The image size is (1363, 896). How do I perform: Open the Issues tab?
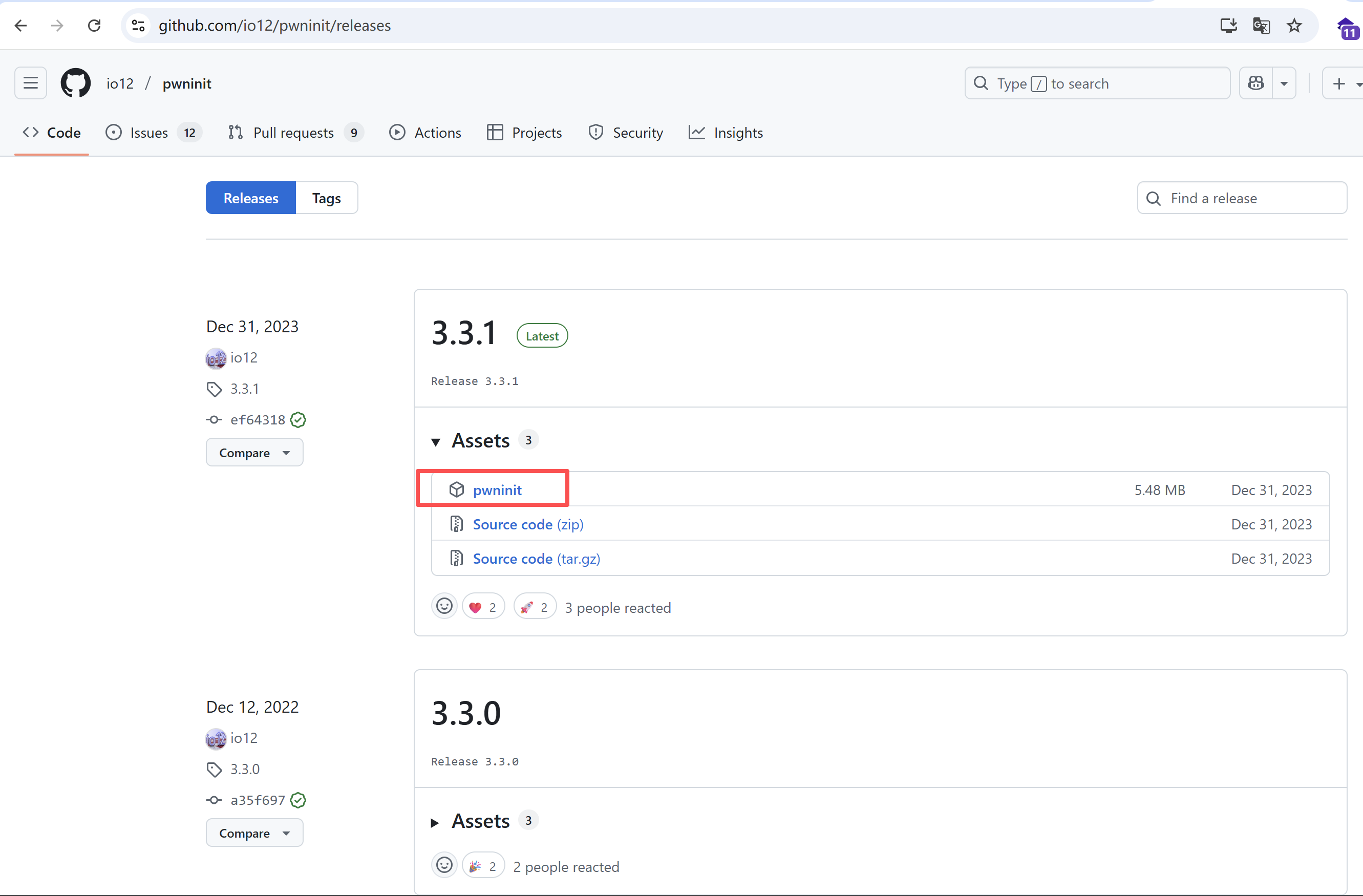[154, 133]
